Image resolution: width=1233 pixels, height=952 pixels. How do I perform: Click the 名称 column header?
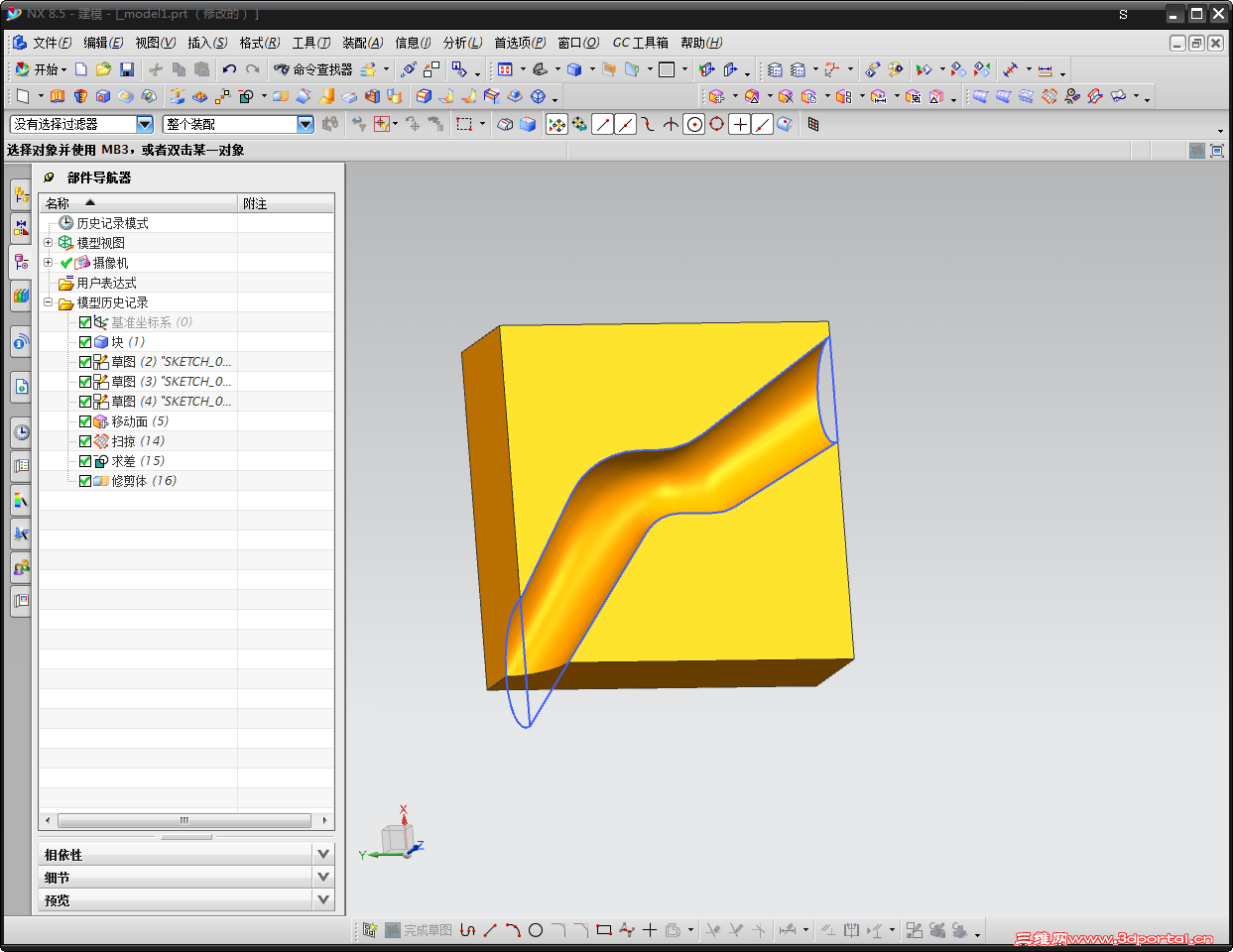(x=58, y=203)
